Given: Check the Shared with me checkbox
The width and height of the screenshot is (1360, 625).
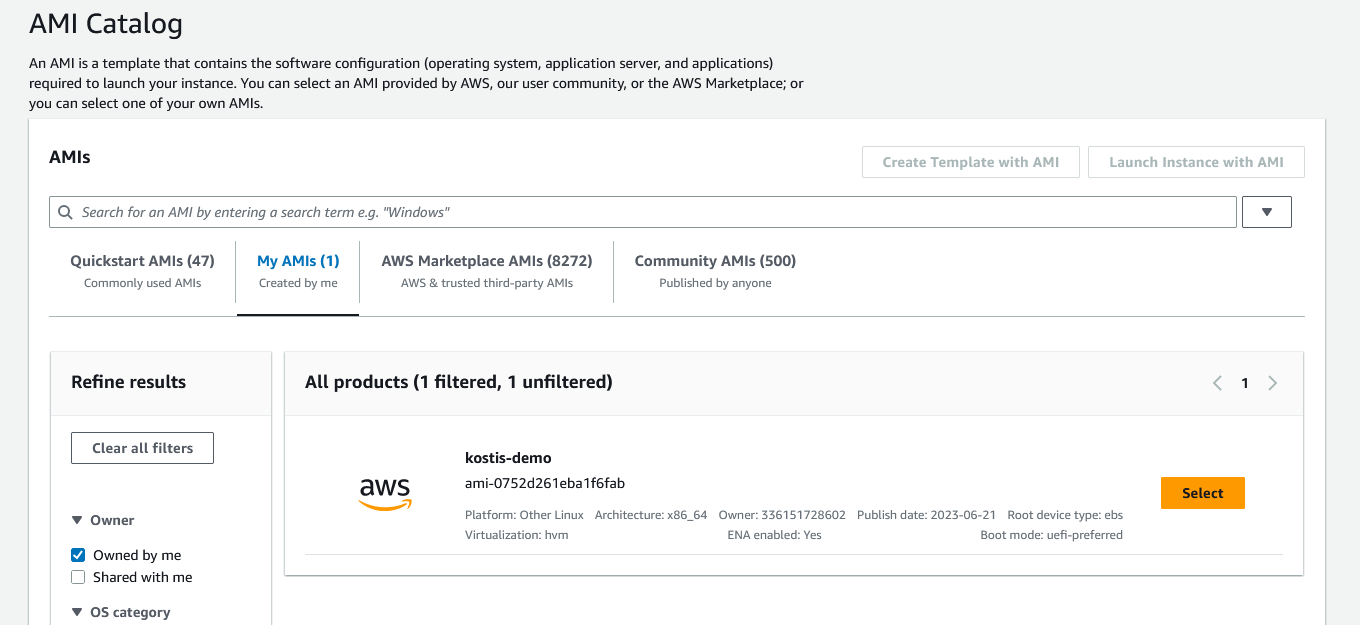Looking at the screenshot, I should 78,577.
